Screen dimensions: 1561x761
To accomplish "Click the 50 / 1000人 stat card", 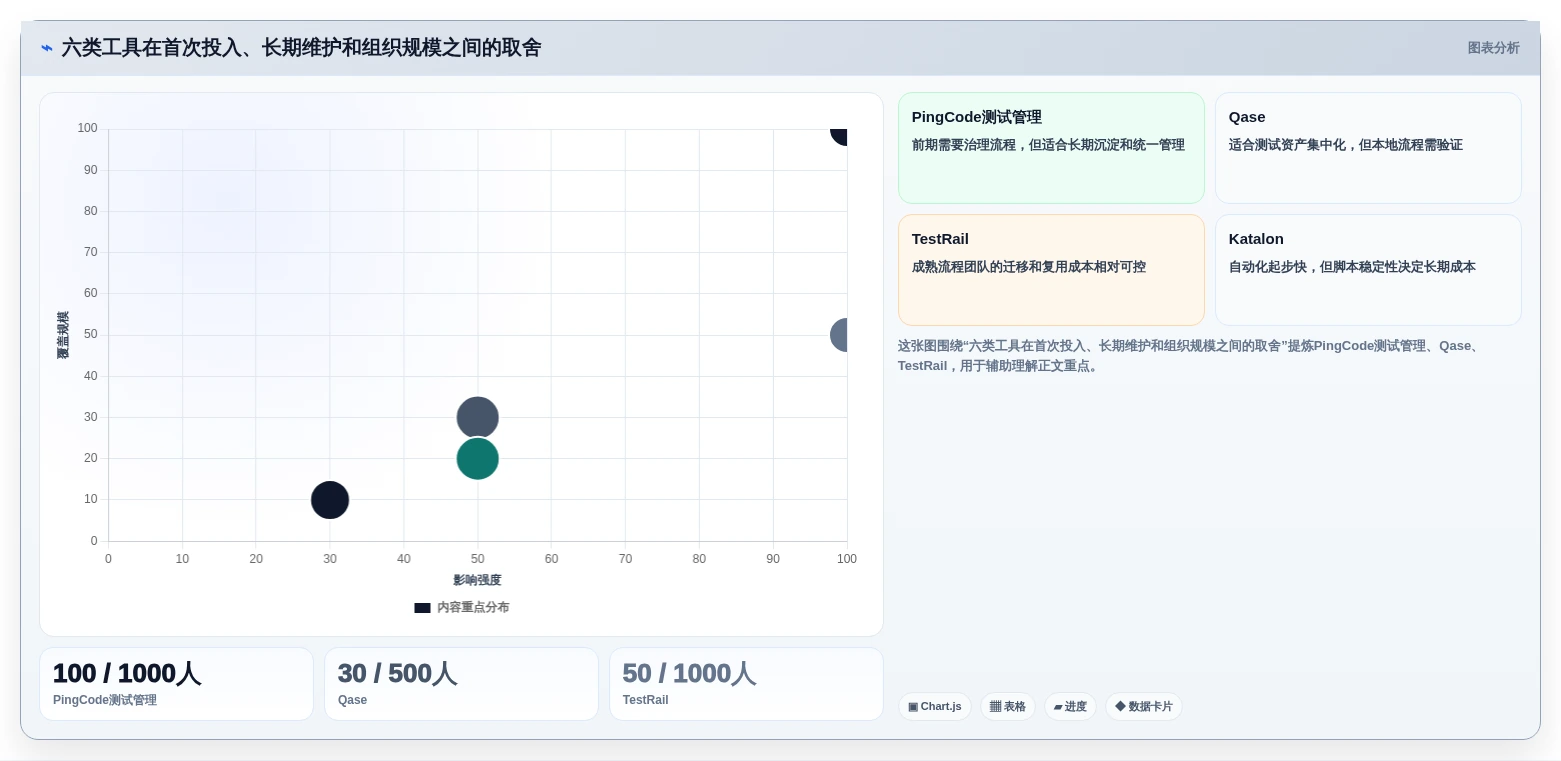I will pos(746,684).
